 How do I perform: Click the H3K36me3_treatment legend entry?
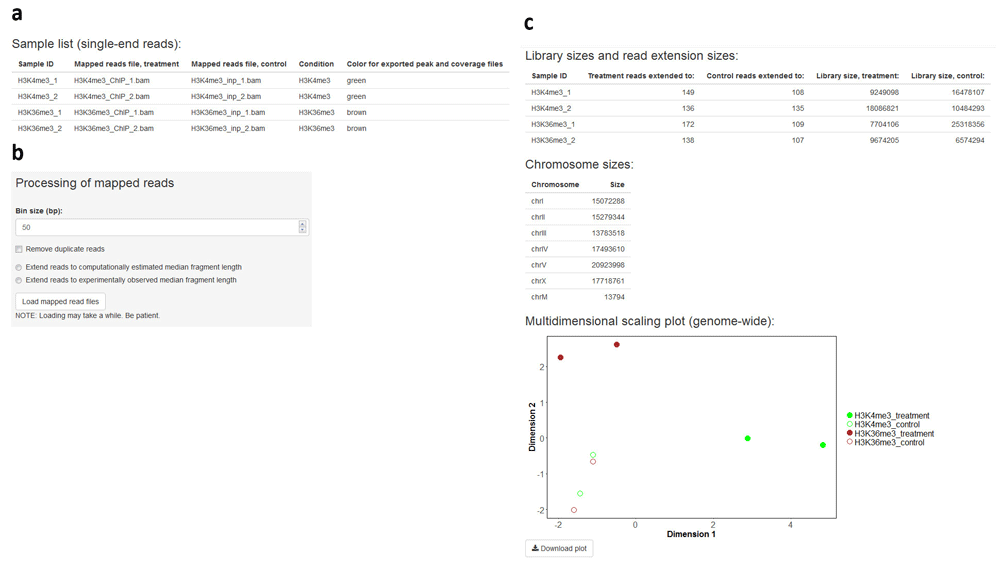pyautogui.click(x=890, y=434)
